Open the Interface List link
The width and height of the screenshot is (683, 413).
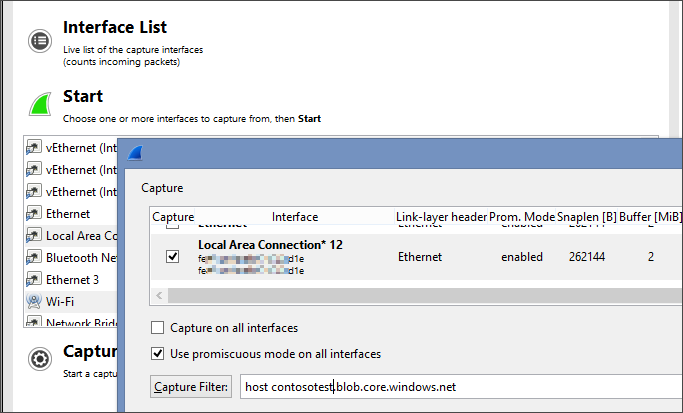coord(115,27)
